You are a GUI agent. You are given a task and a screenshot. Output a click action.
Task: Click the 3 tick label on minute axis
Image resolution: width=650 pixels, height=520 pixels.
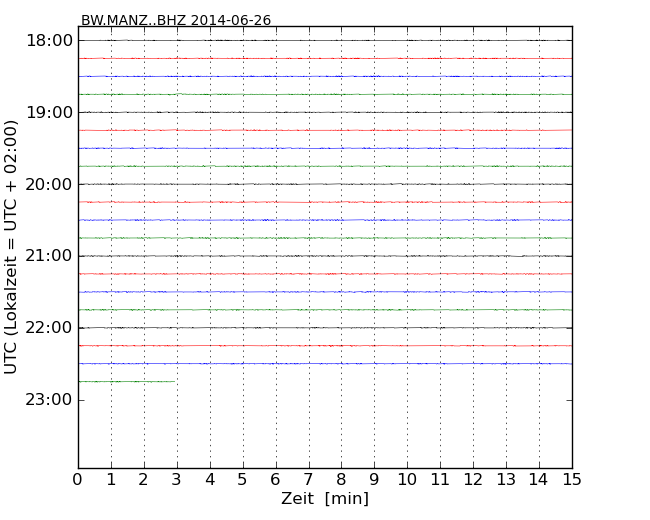click(177, 479)
